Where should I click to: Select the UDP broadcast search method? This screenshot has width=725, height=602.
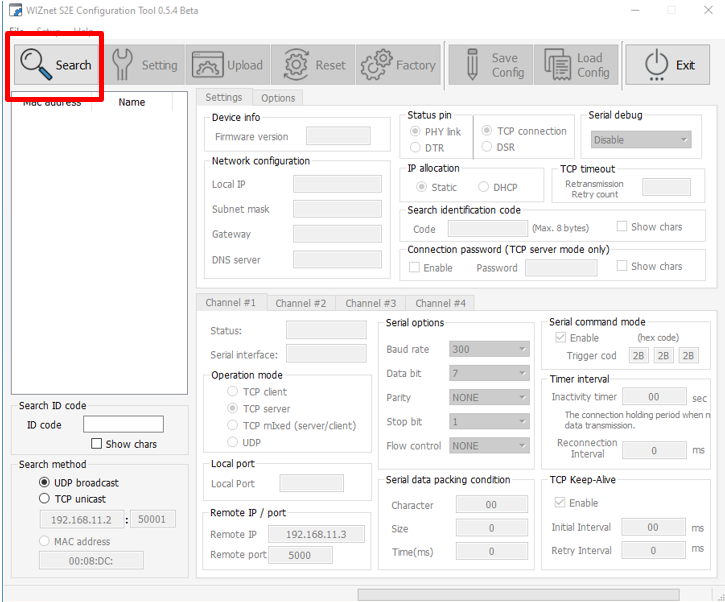44,482
